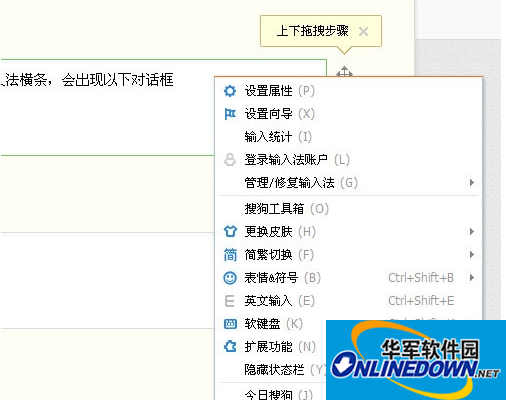Choose 更换皮肤 (H) menu item
This screenshot has height=400, width=506.
(348, 232)
